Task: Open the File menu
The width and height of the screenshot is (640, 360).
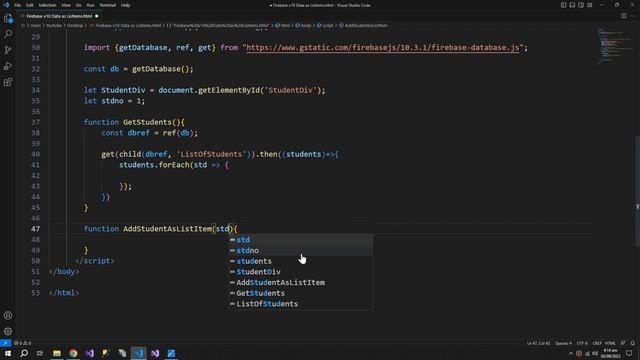Action: [17, 5]
